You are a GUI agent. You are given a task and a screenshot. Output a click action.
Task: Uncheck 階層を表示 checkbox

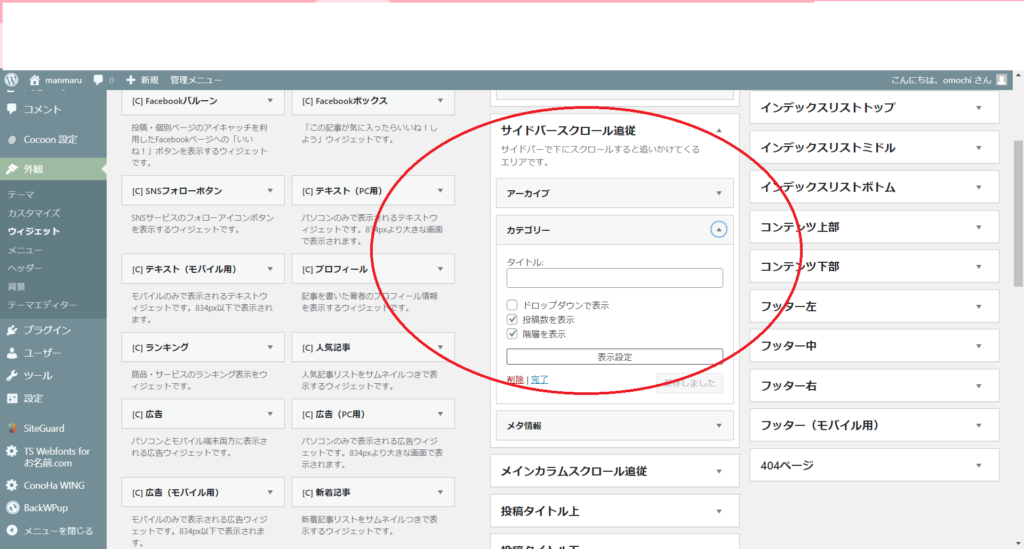512,334
